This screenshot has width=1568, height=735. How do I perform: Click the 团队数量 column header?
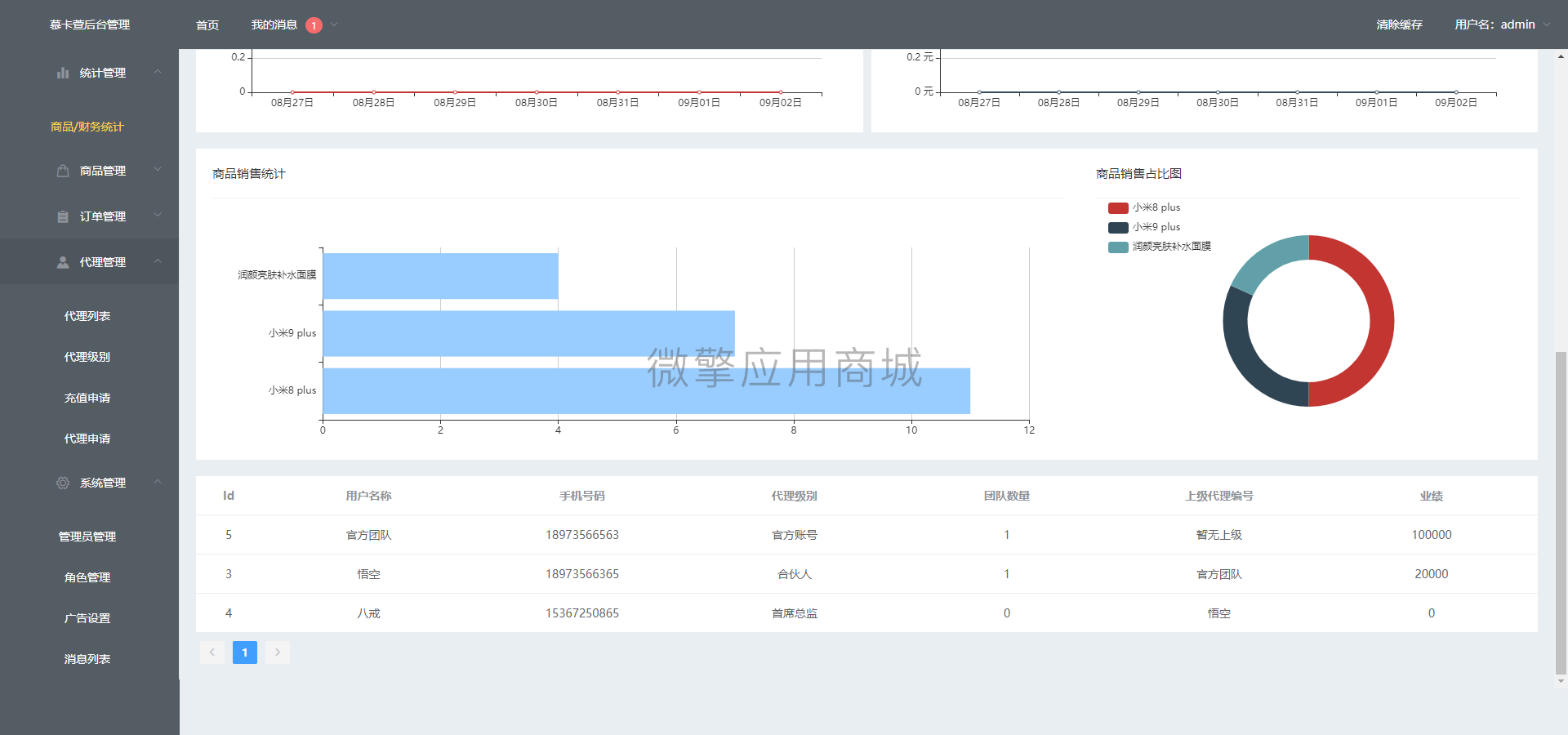pyautogui.click(x=1007, y=496)
